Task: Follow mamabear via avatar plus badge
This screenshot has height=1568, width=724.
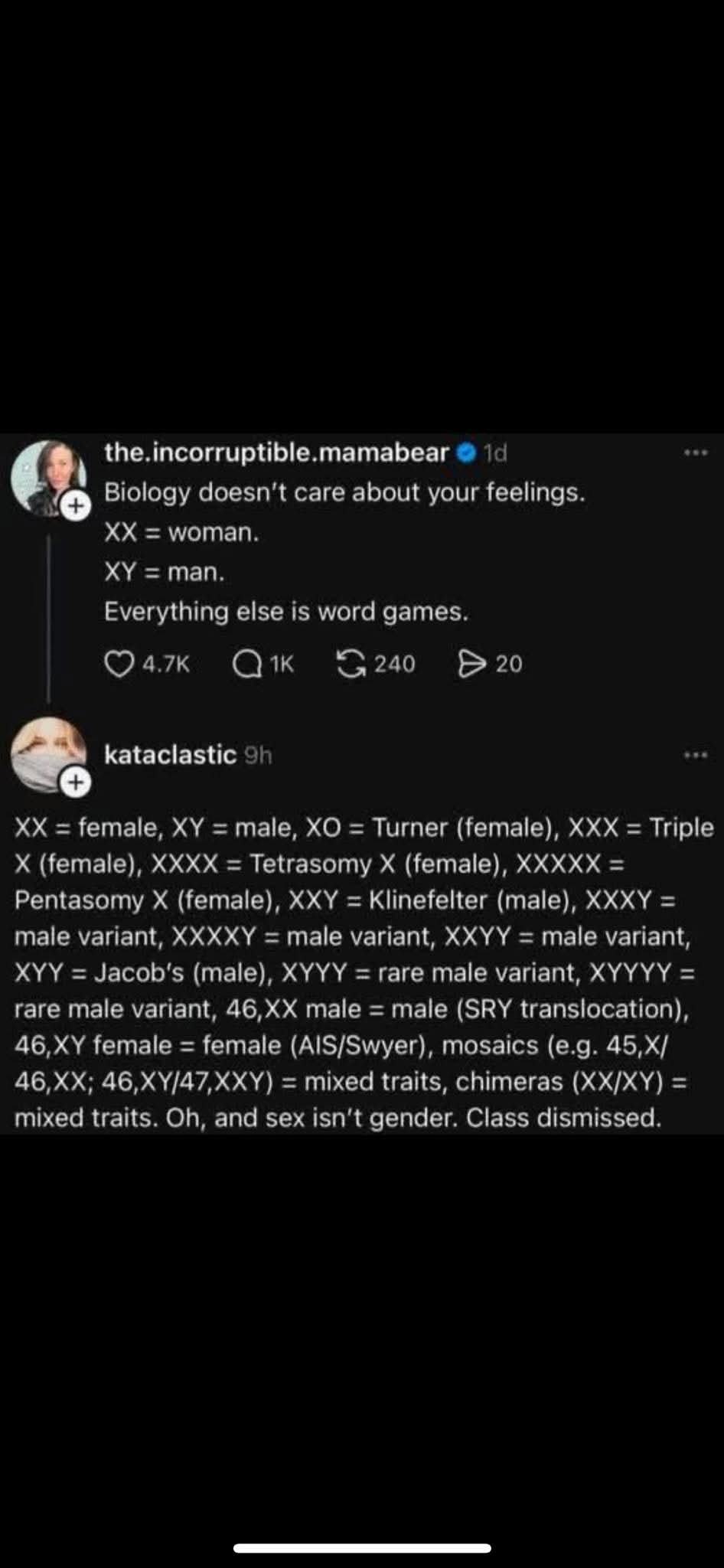Action: [76, 505]
